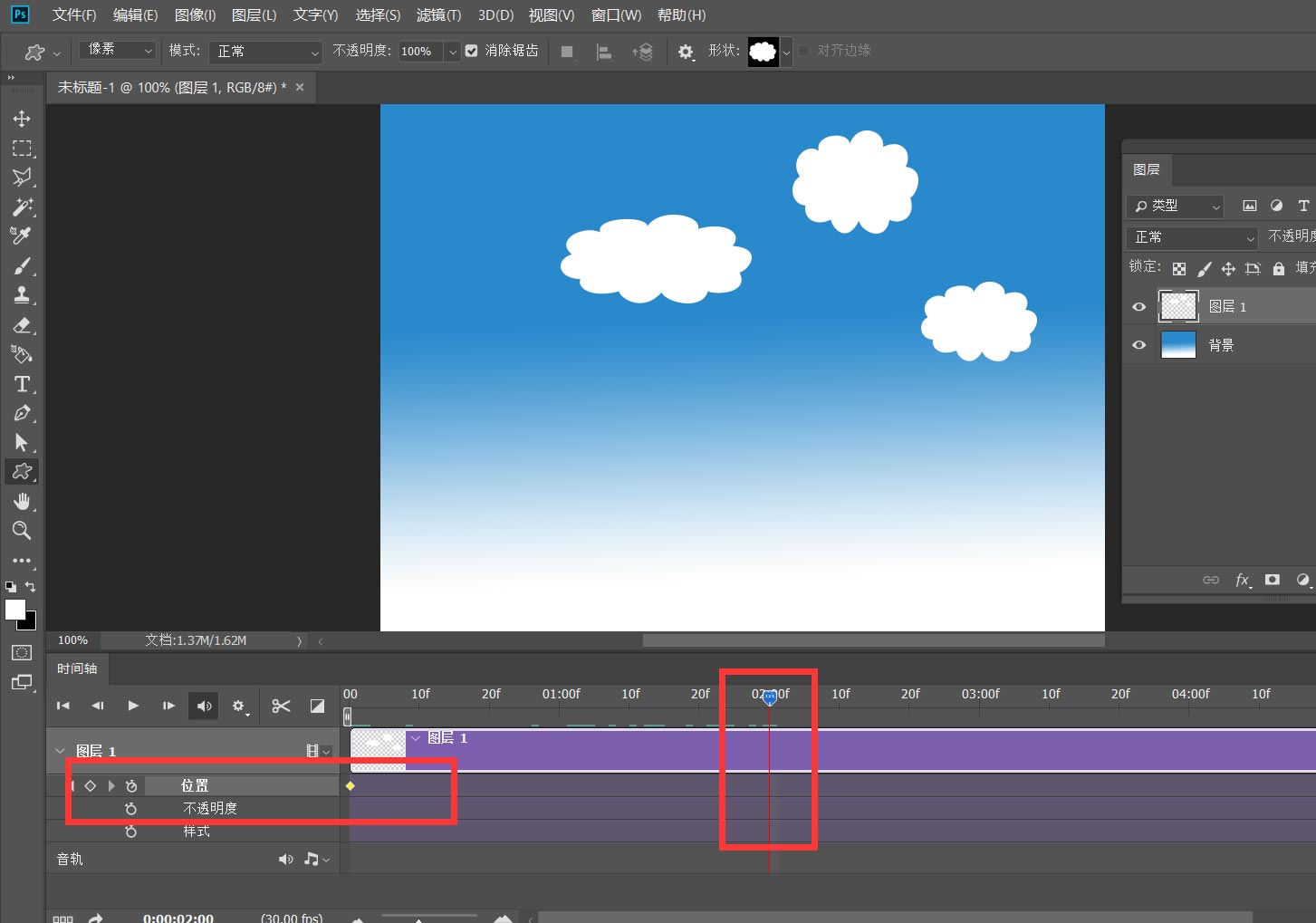Select the Zoom tool
Viewport: 1316px width, 923px height.
click(x=22, y=531)
